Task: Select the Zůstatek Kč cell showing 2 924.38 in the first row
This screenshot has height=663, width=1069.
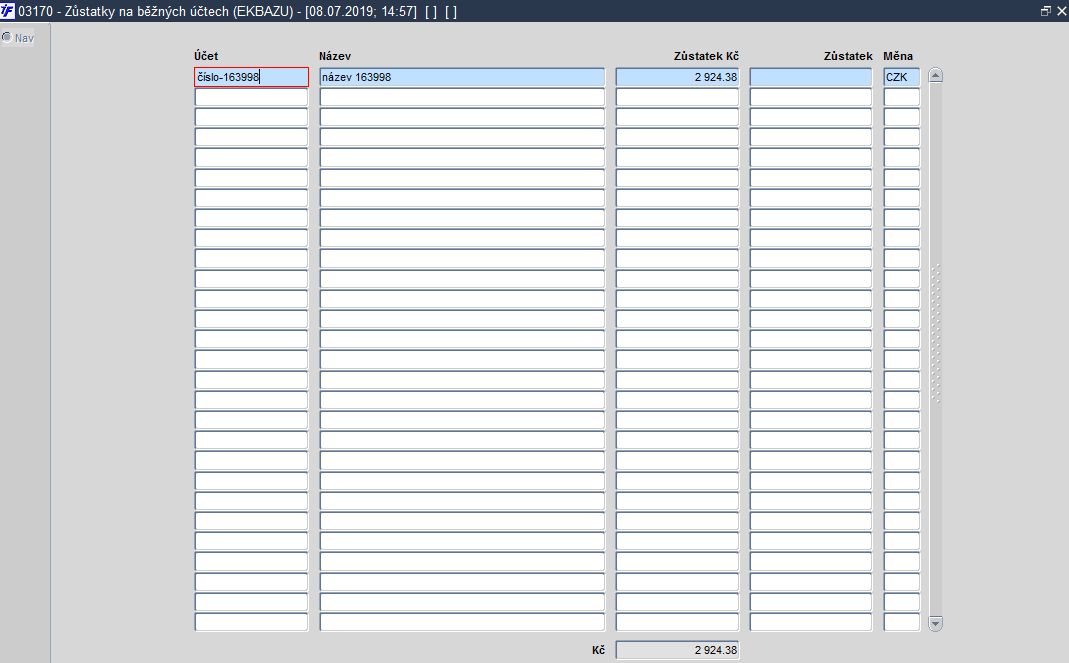Action: (x=677, y=77)
